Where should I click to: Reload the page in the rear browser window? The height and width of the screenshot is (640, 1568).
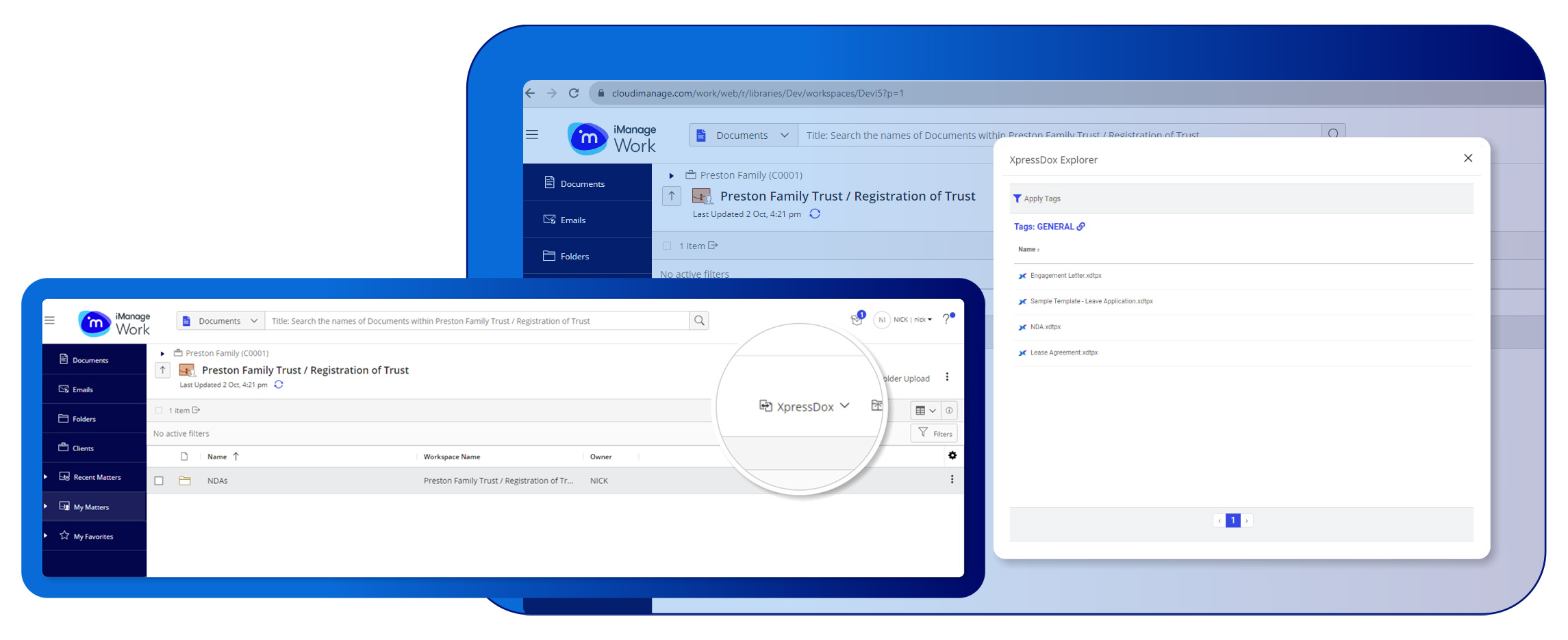574,93
